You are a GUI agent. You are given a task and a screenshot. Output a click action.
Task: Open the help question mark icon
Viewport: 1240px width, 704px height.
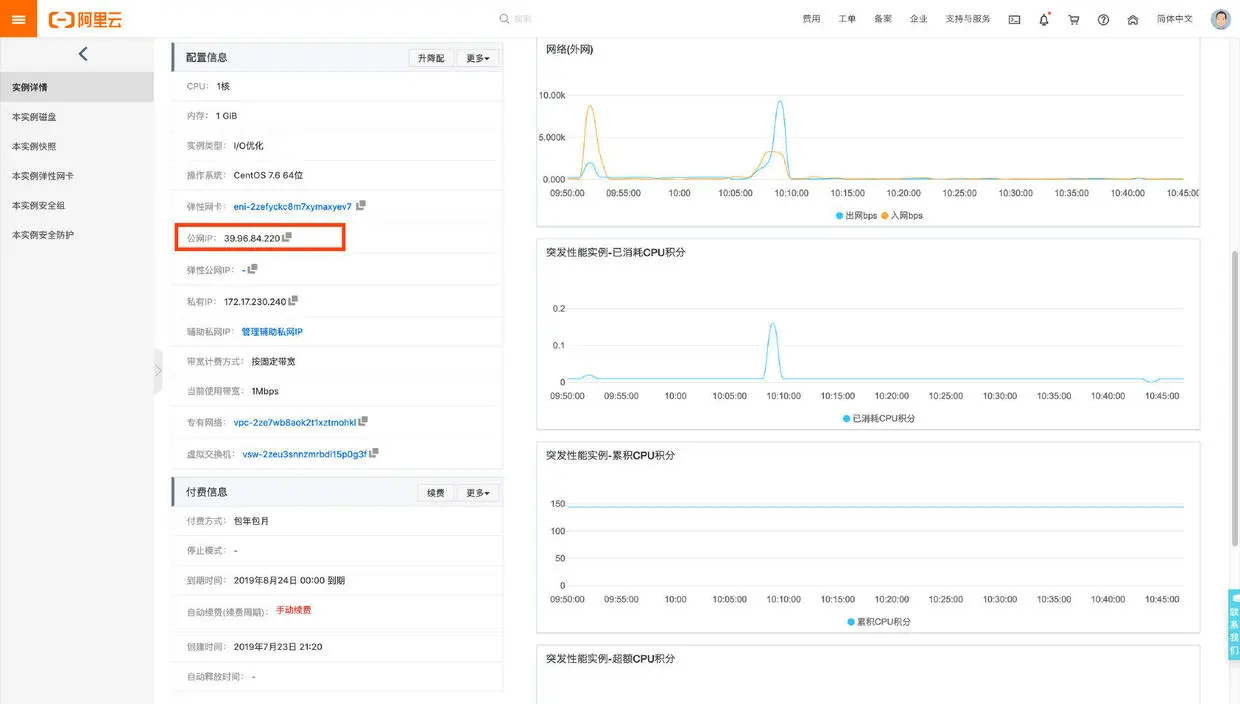[1103, 19]
